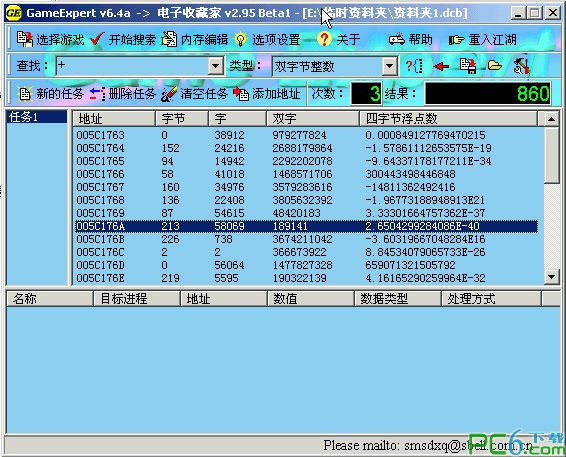Click the results list vertical scrollbar thumb
This screenshot has height=457, width=566.
click(x=551, y=155)
